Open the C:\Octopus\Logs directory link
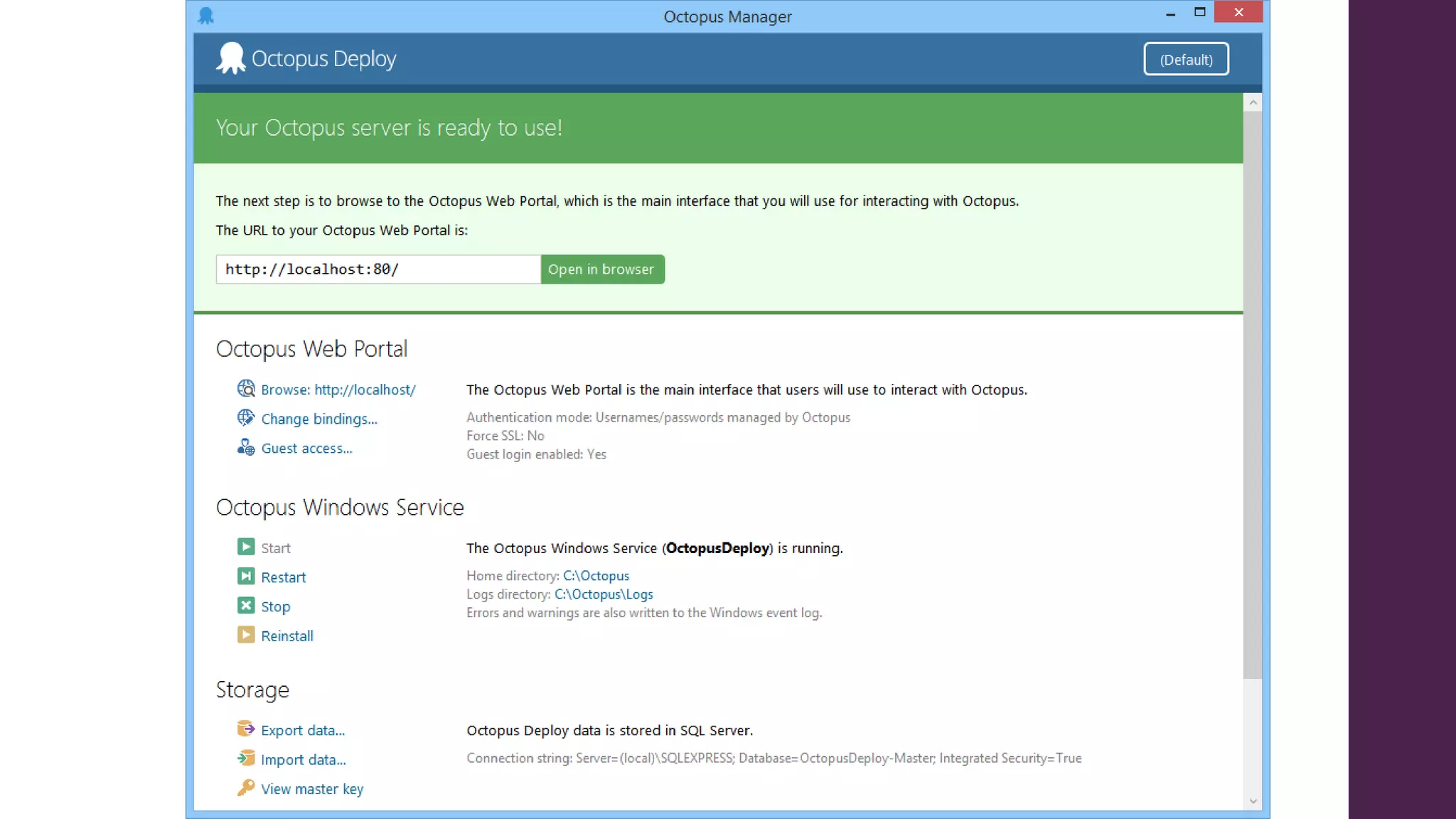1456x819 pixels. (604, 594)
